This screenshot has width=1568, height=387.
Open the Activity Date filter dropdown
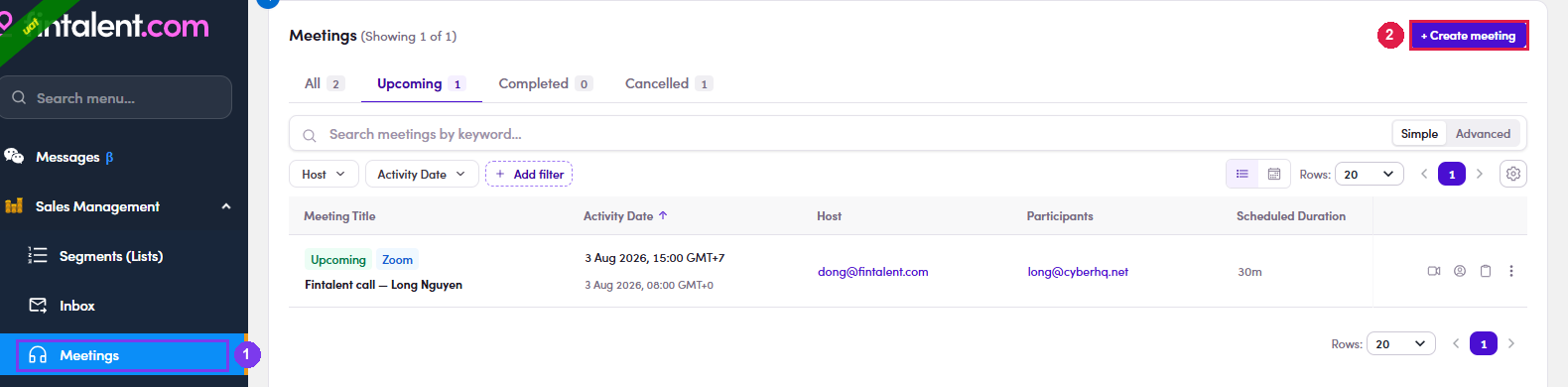[421, 174]
